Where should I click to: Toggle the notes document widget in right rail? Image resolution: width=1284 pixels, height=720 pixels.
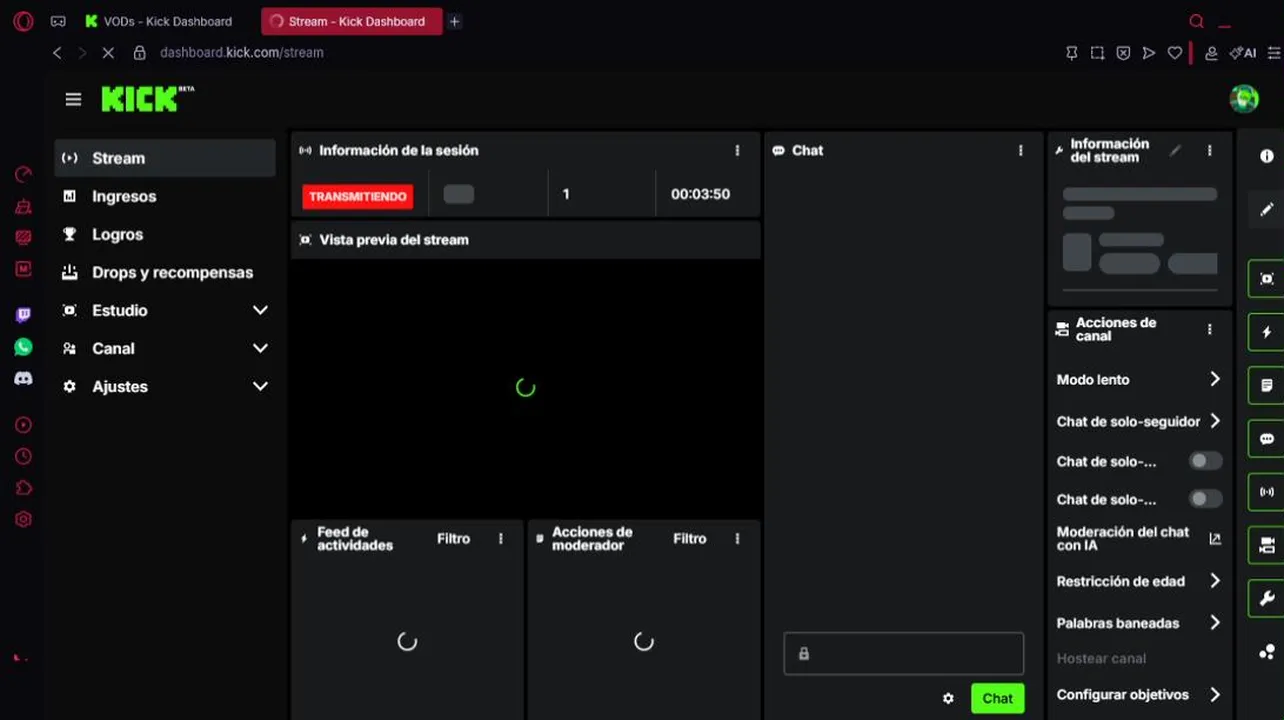[1266, 385]
